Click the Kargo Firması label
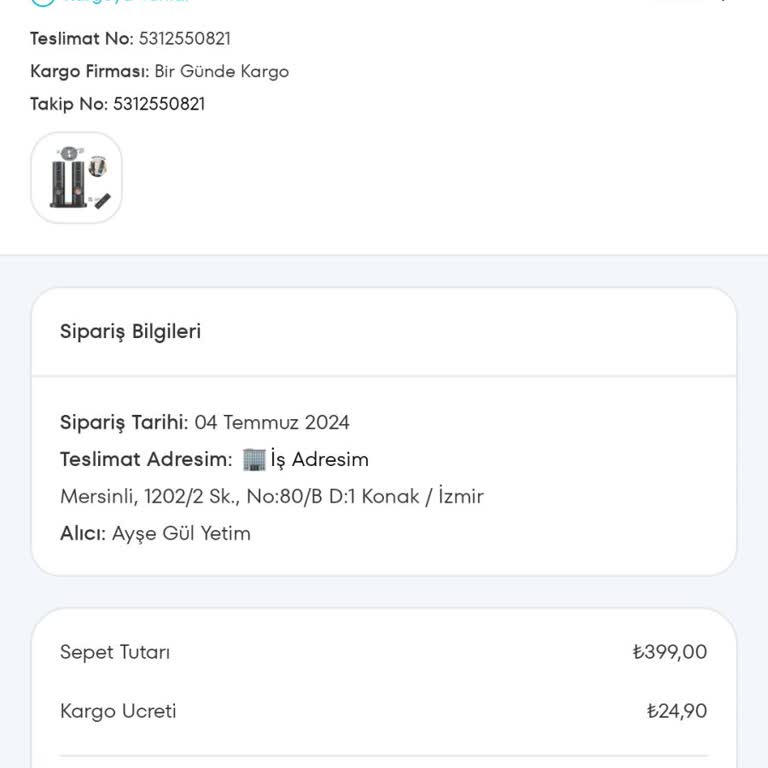Screen dimensions: 768x768 [x=89, y=72]
